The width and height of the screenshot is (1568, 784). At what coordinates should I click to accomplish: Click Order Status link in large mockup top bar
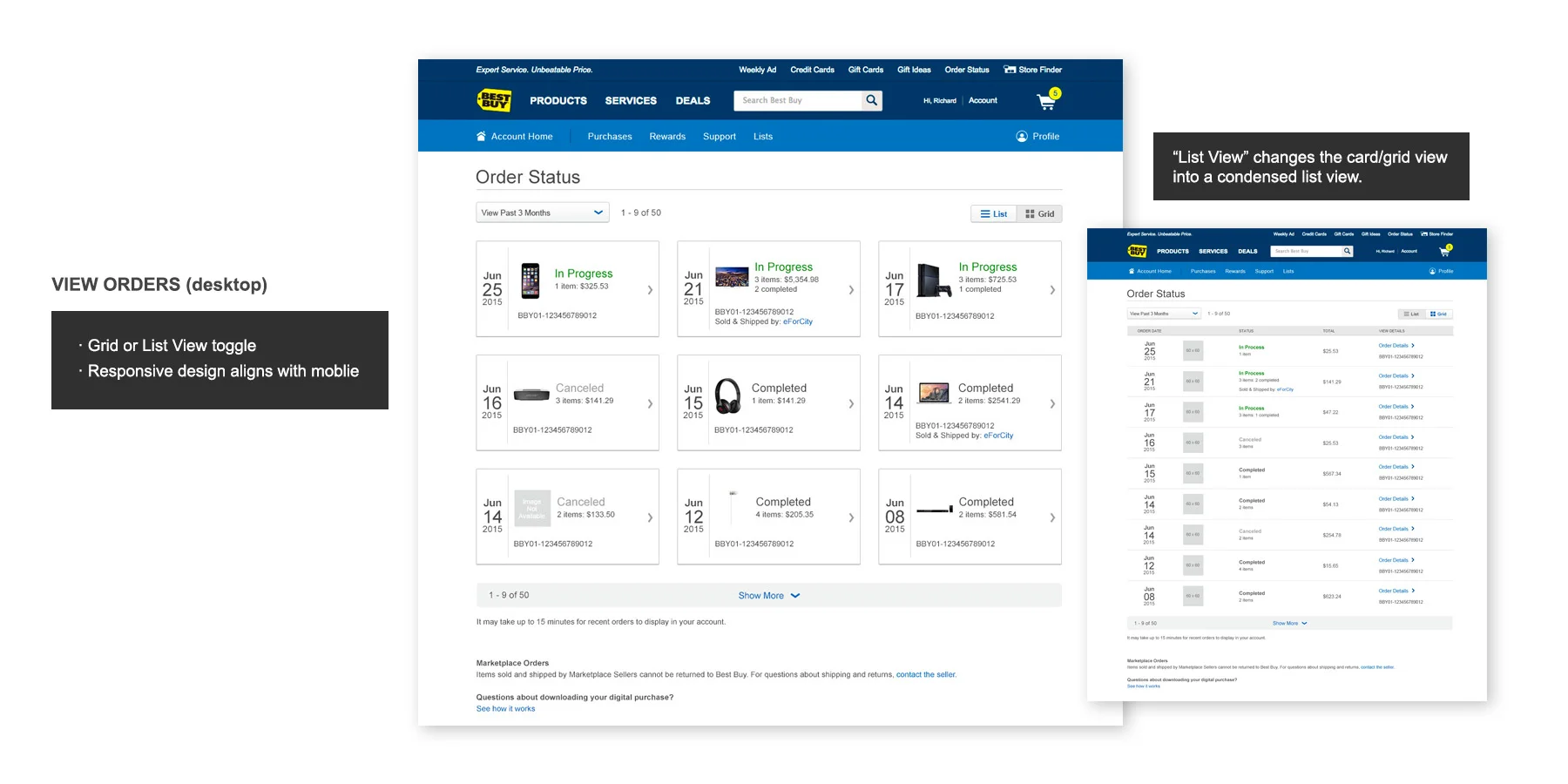[967, 70]
